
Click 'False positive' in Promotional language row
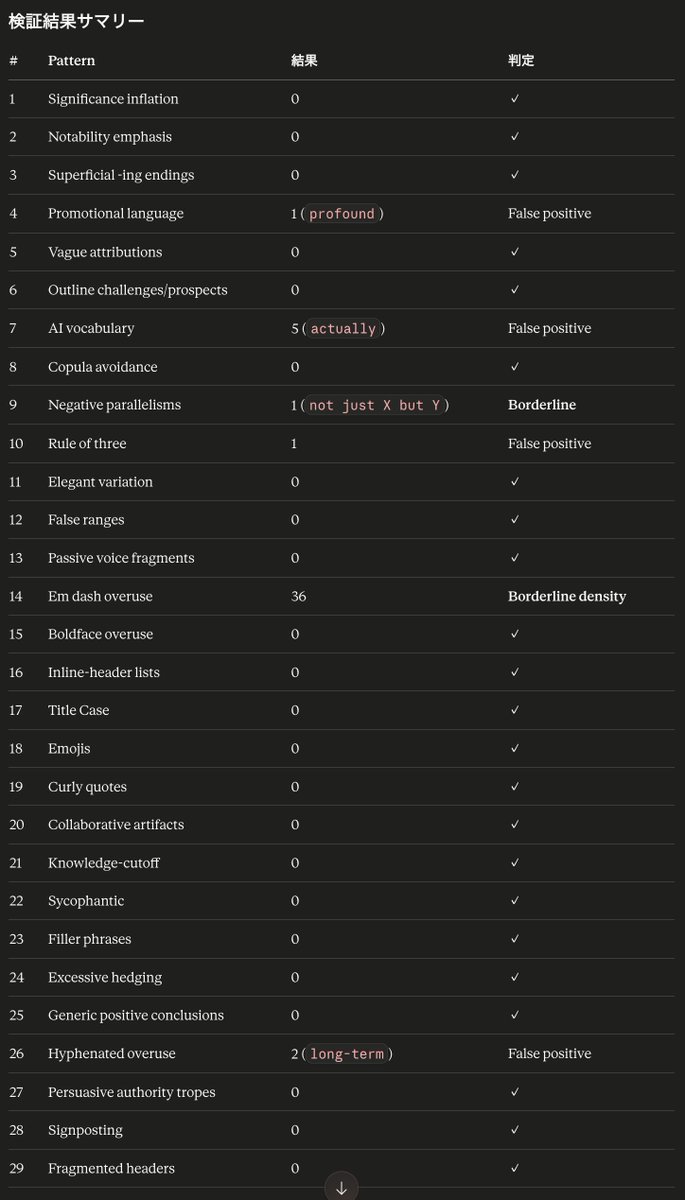pyautogui.click(x=550, y=214)
